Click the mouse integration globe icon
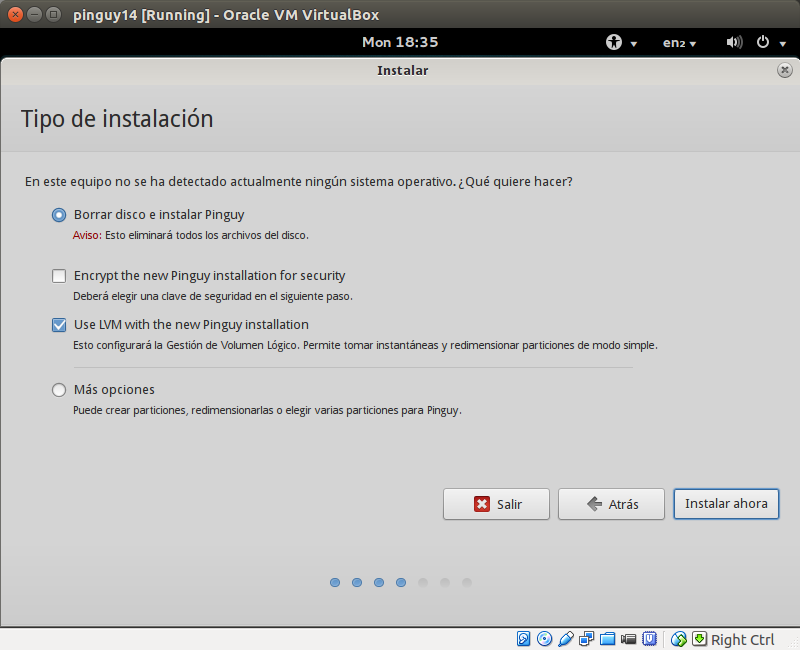 679,639
